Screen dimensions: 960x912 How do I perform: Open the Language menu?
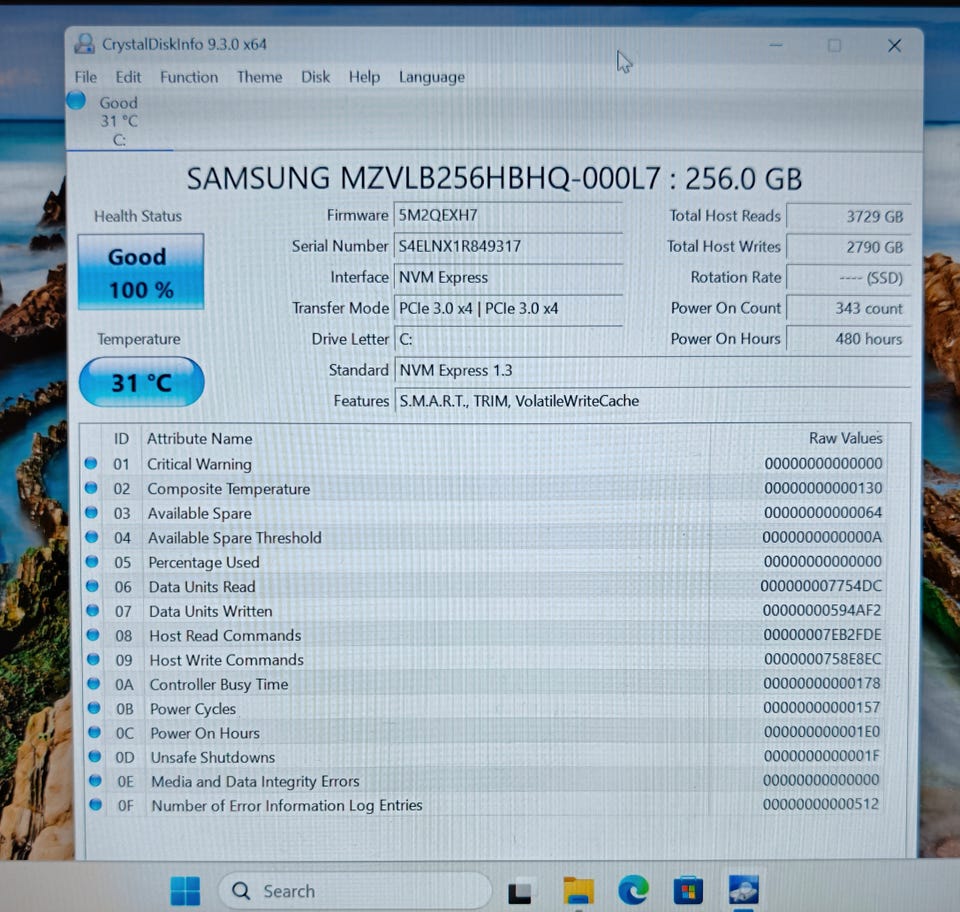[431, 77]
